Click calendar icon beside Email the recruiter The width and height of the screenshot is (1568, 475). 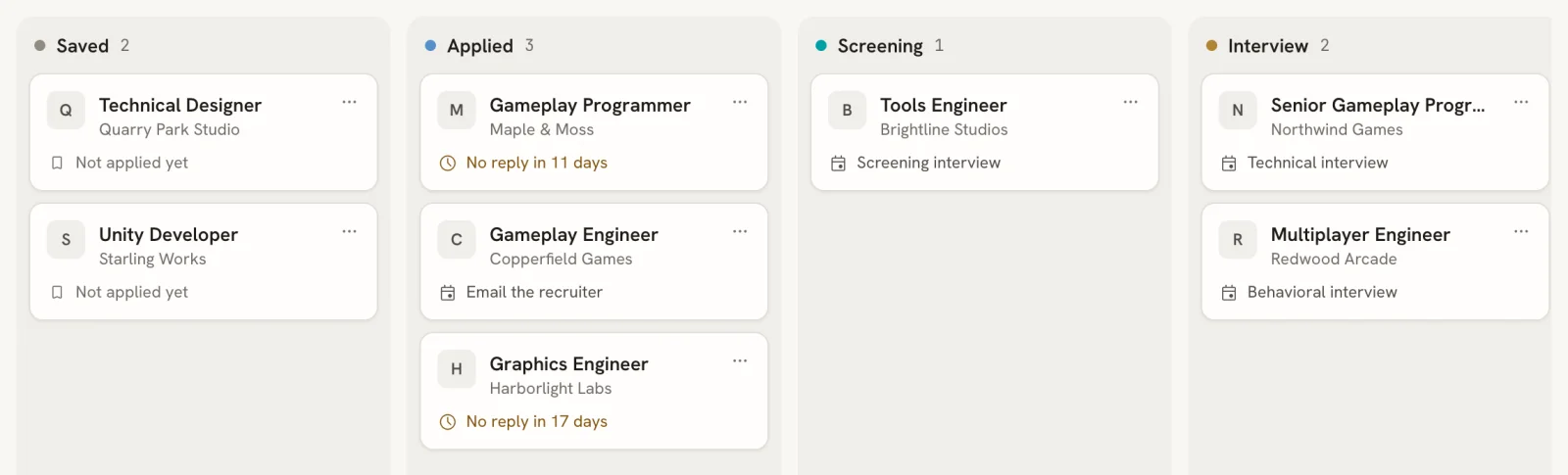pyautogui.click(x=448, y=293)
